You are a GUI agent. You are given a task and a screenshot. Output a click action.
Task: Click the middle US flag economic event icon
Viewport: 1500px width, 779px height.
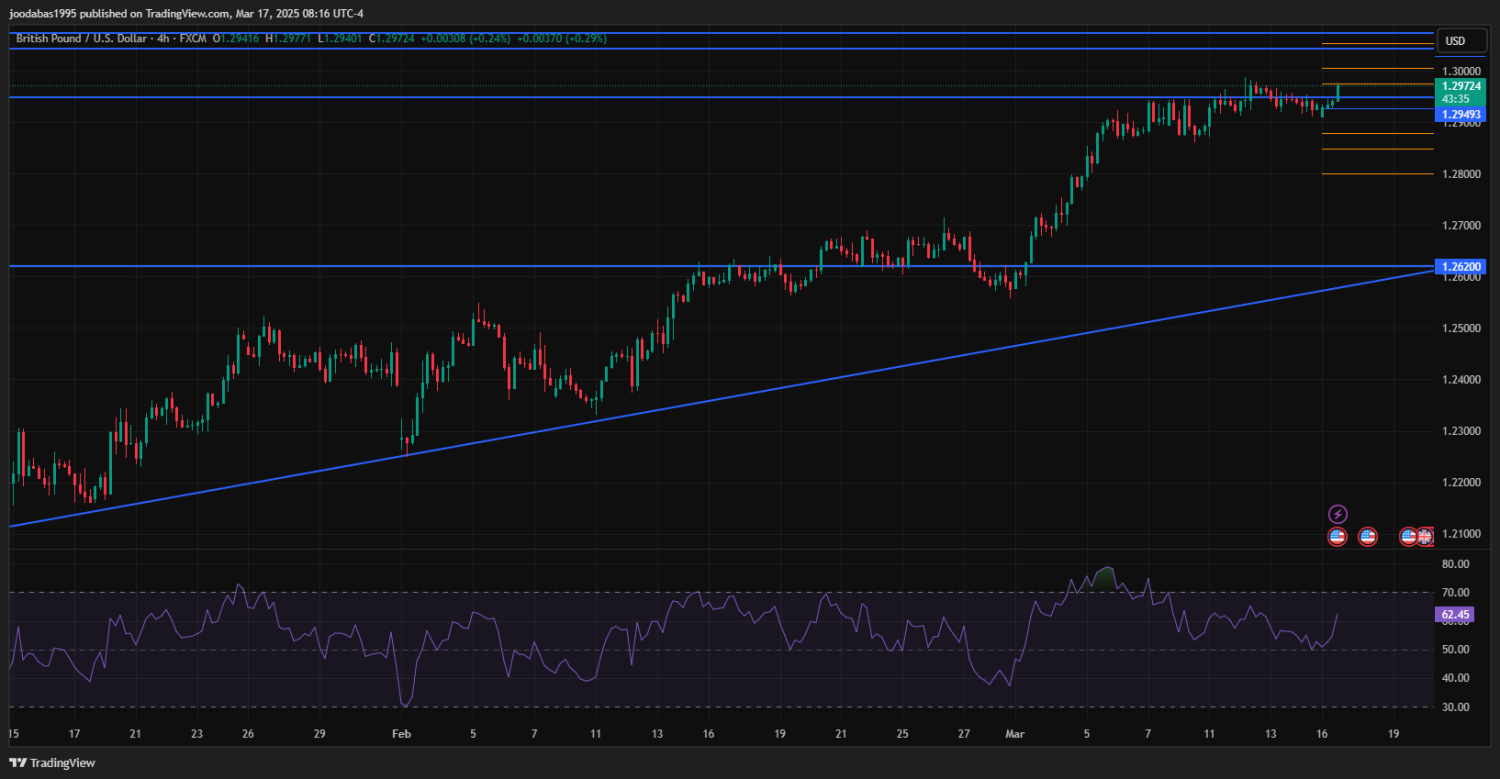1368,537
